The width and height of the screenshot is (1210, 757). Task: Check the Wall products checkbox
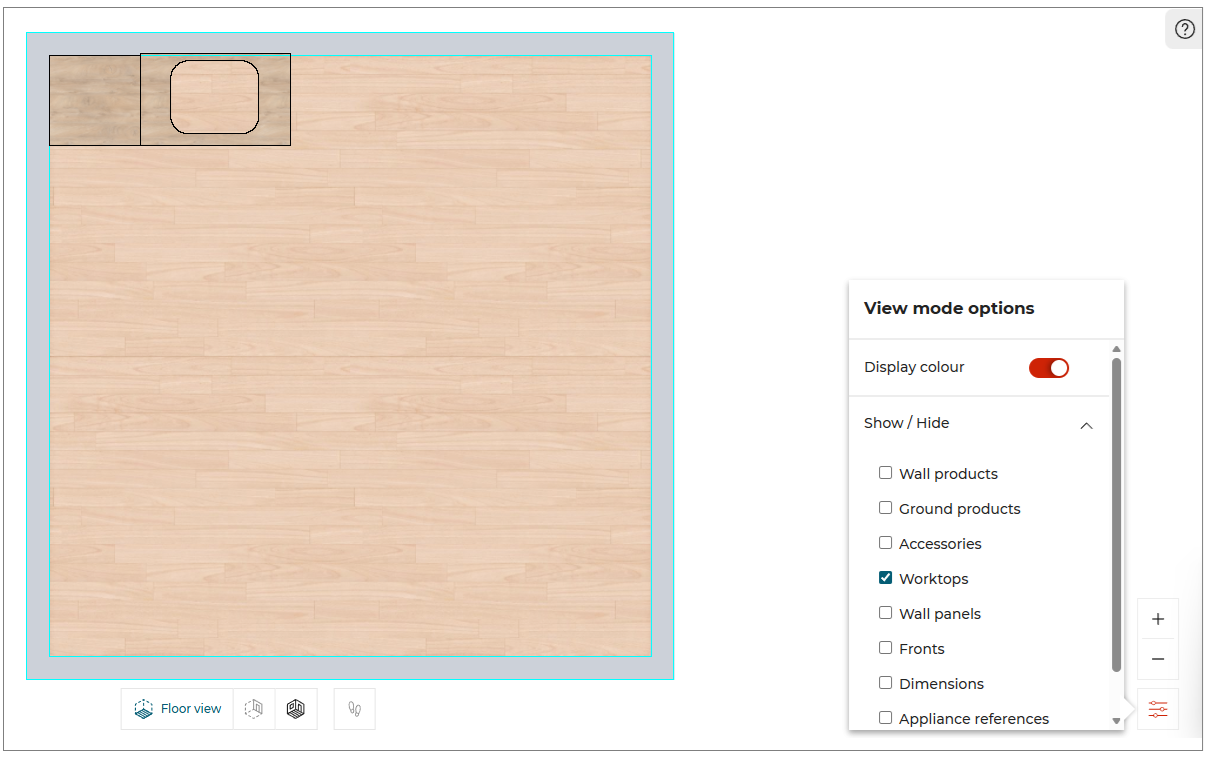[x=885, y=473]
